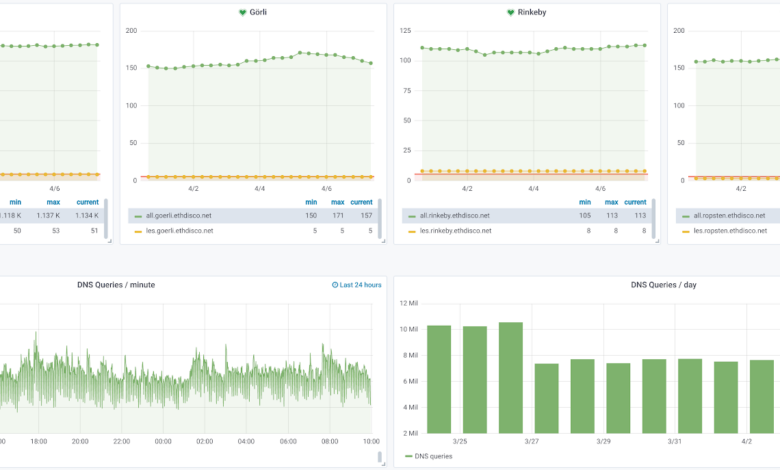Image resolution: width=780 pixels, height=470 pixels.
Task: Click yellow series marker for les.rinkeby.ethdisco.net
Action: coord(411,231)
